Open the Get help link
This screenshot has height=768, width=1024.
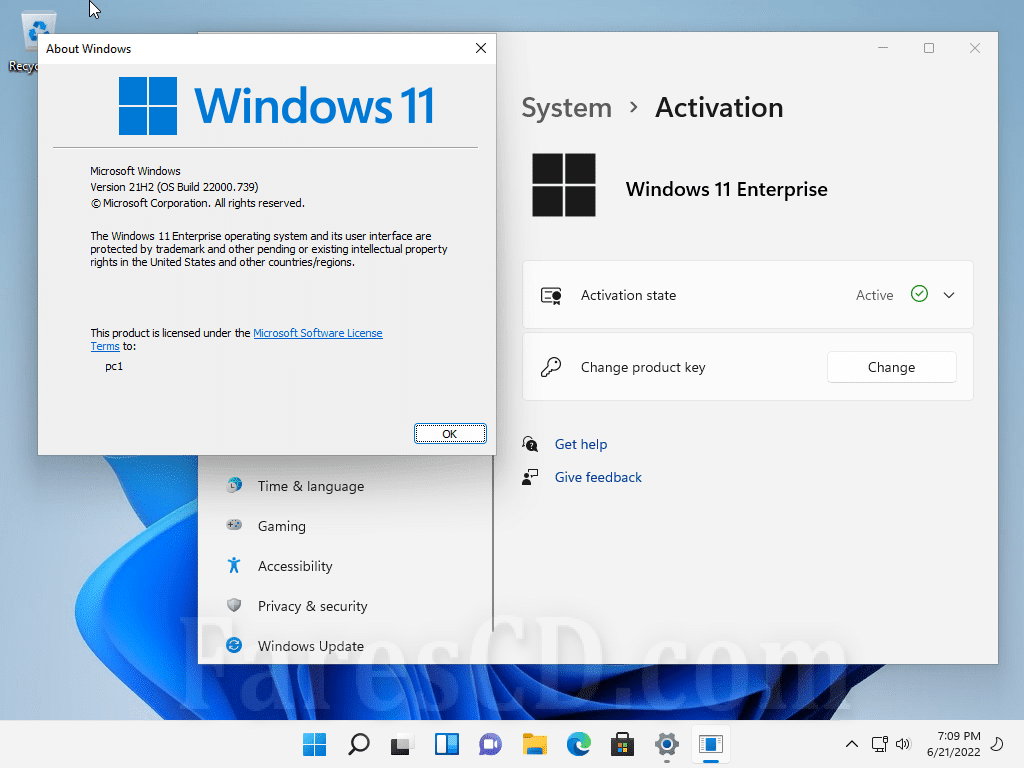click(581, 444)
